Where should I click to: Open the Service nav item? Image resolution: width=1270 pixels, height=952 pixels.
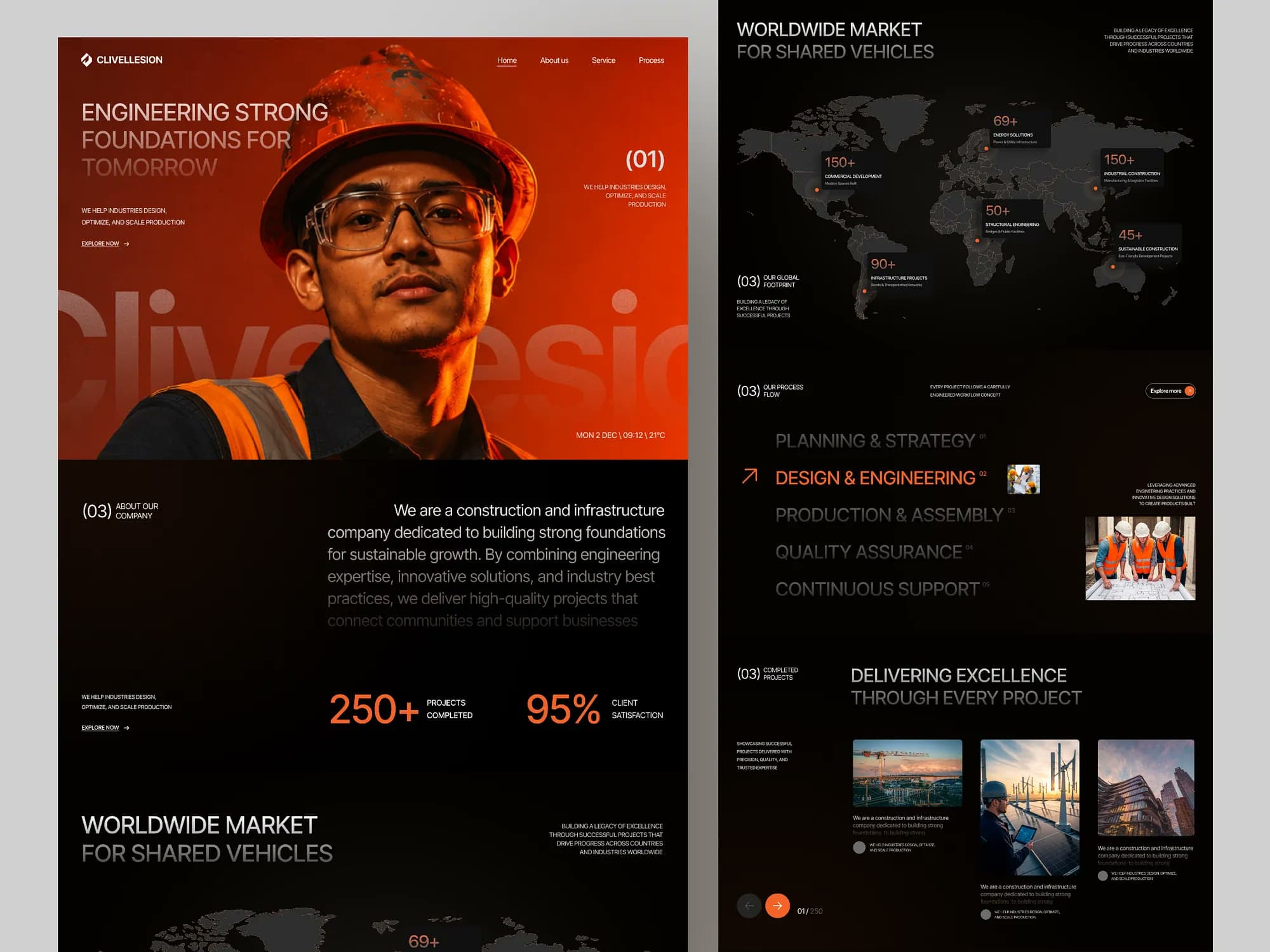pos(603,60)
